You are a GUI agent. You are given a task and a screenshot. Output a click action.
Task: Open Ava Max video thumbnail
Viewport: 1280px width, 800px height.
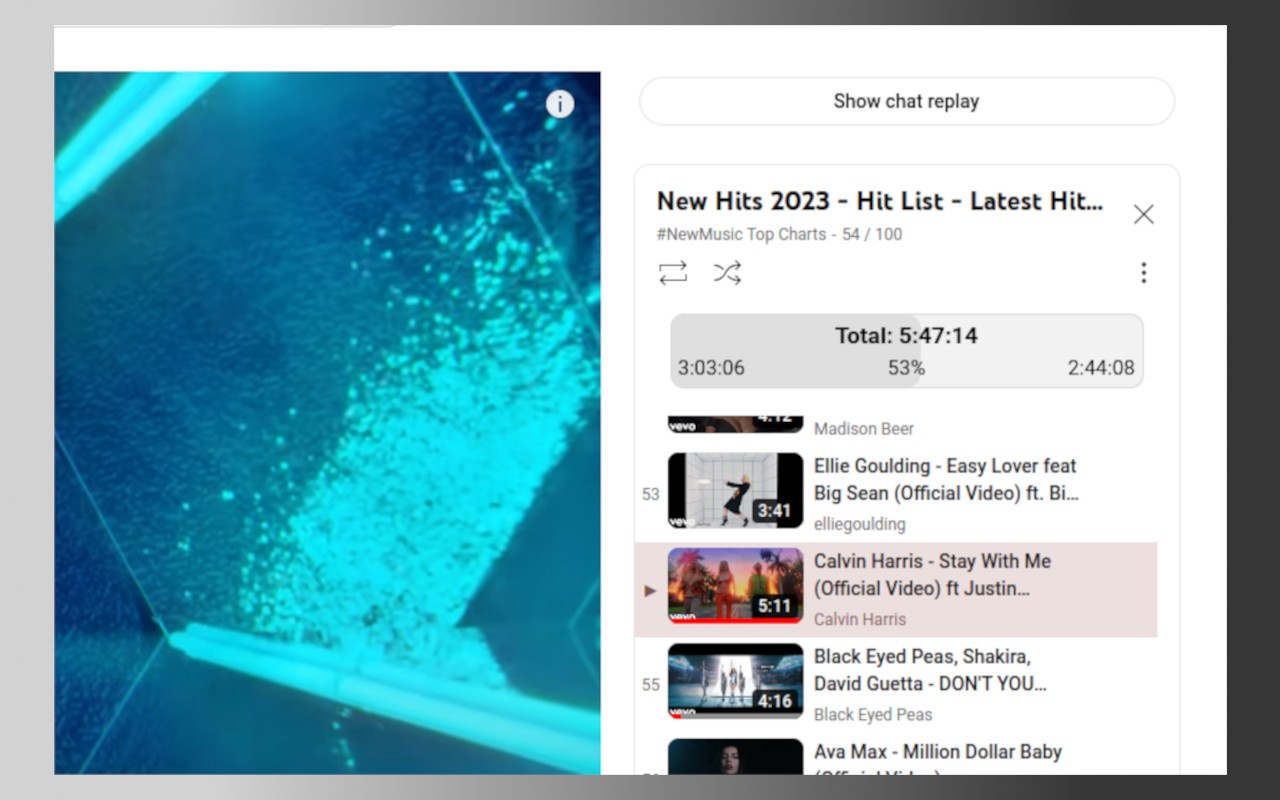coord(735,757)
